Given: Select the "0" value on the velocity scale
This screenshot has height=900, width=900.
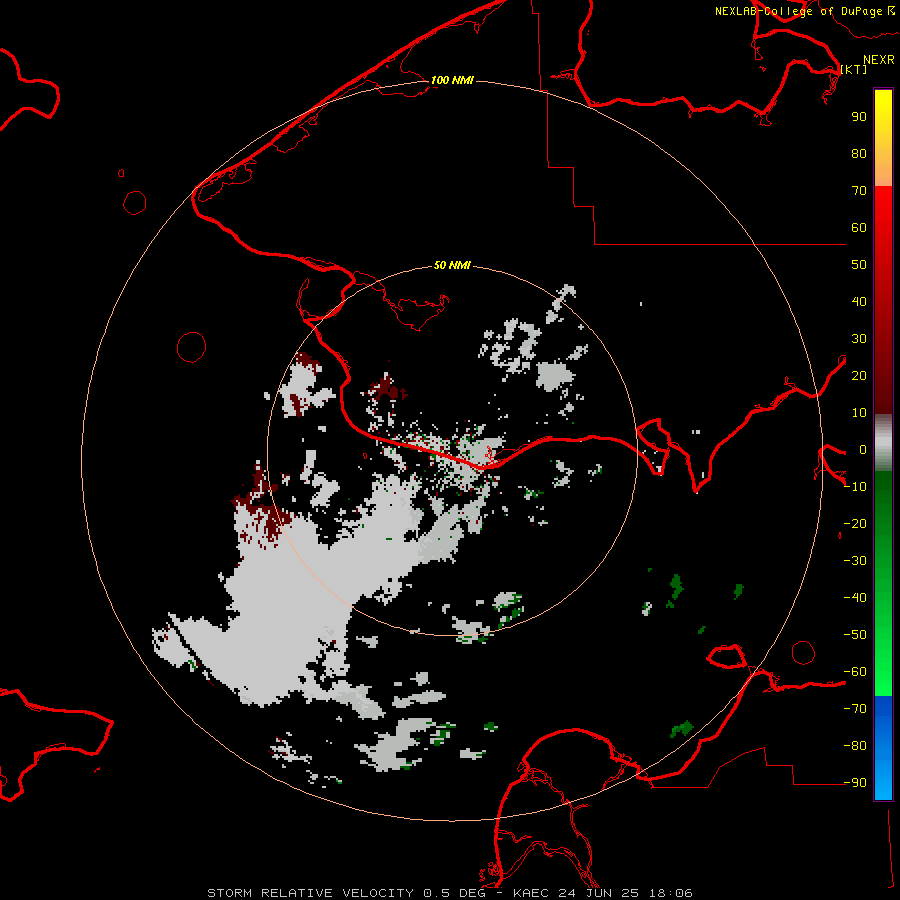Looking at the screenshot, I should [x=863, y=450].
